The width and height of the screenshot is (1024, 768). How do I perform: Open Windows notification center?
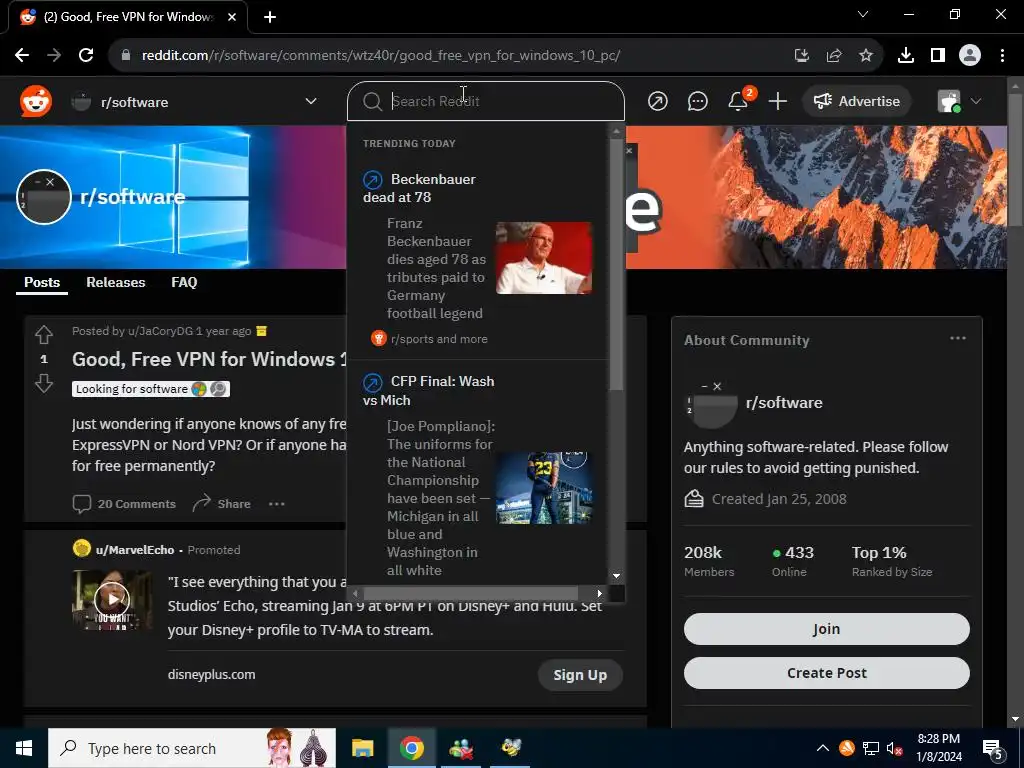(x=993, y=748)
